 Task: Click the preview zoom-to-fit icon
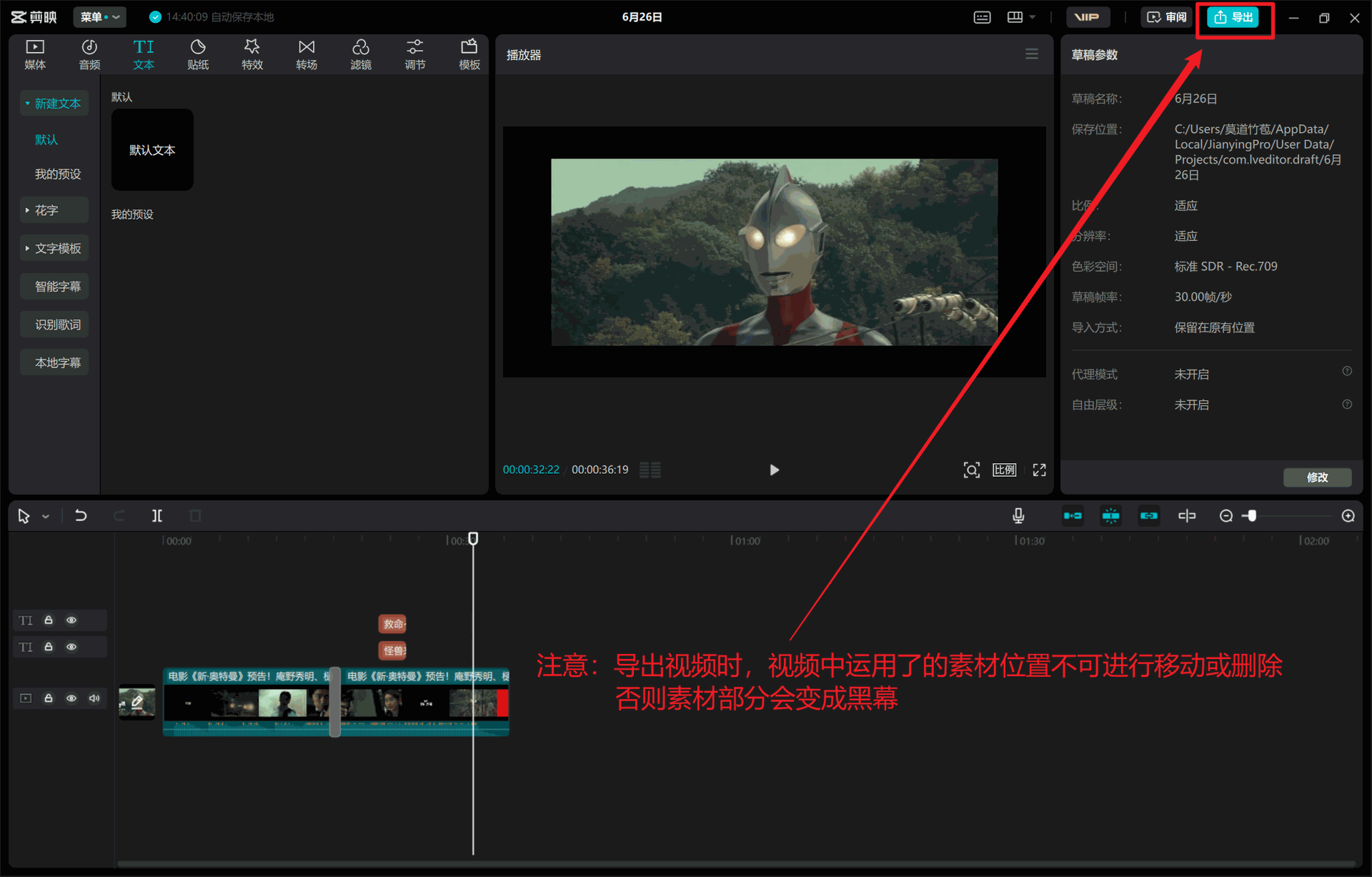(972, 470)
